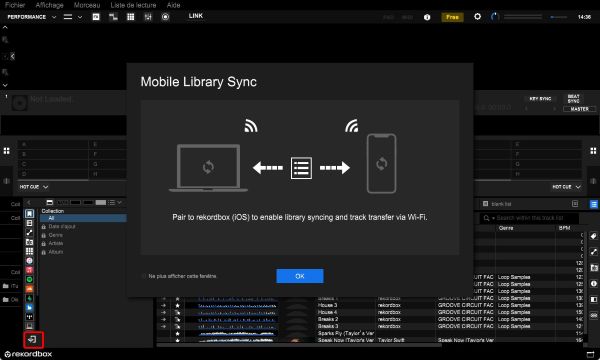Confirm the Mobile Library Sync dialog with OK
The height and width of the screenshot is (360, 600).
point(300,276)
